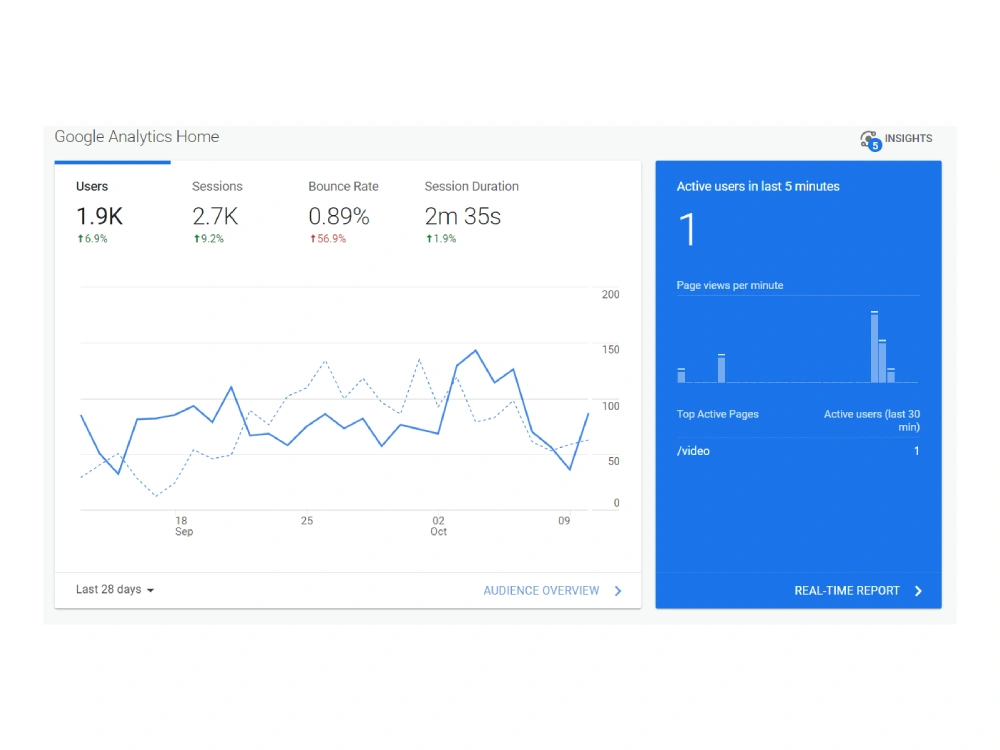Open the Last 28 days dropdown
Image resolution: width=1000 pixels, height=750 pixels.
coord(115,590)
